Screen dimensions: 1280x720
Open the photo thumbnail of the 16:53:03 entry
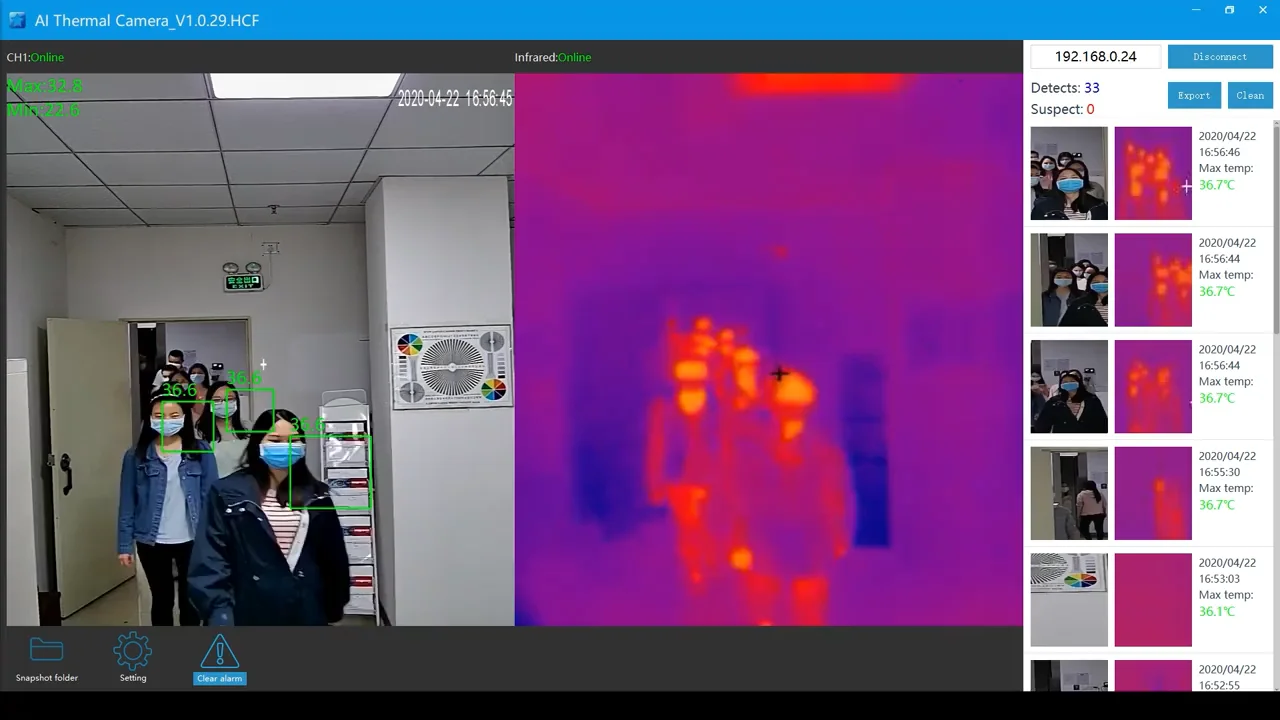click(1069, 600)
